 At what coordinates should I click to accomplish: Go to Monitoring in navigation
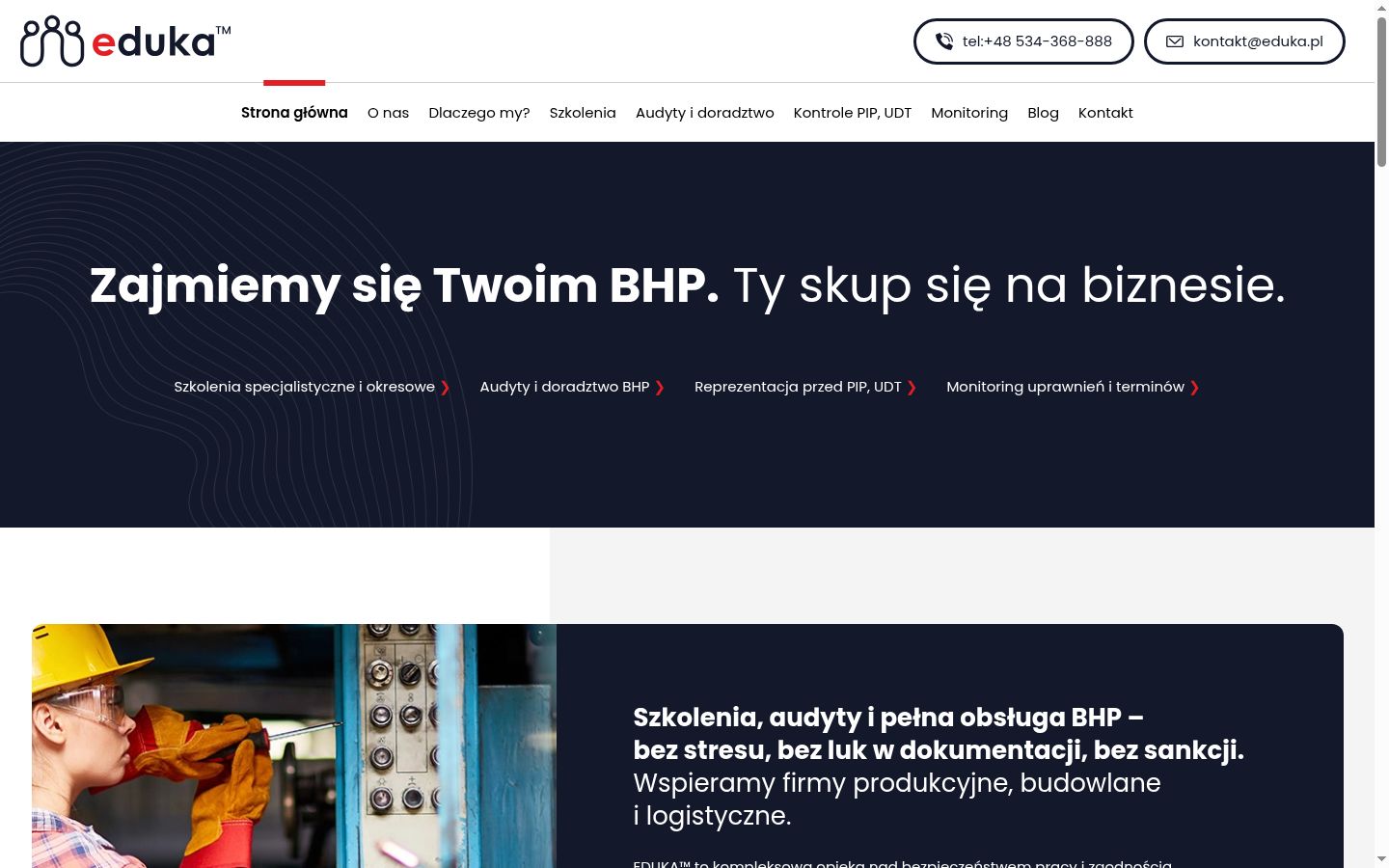pos(969,113)
